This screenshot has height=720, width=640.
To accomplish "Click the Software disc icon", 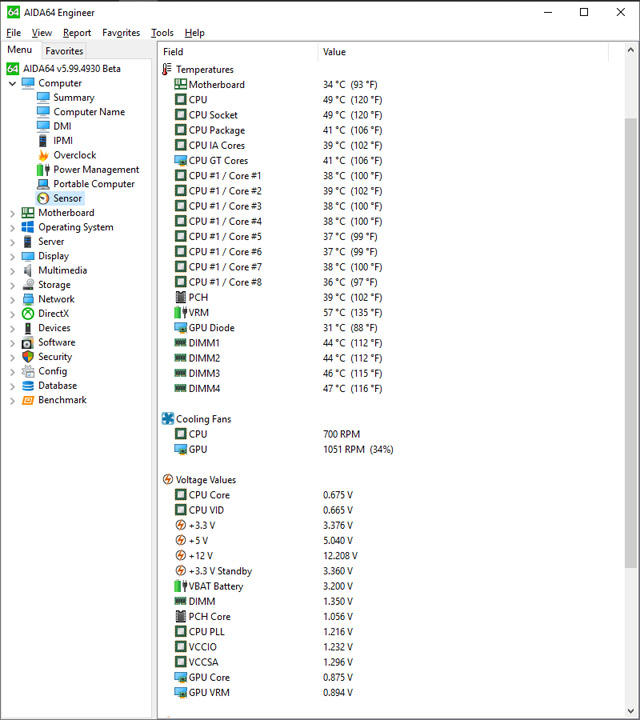I will click(28, 343).
